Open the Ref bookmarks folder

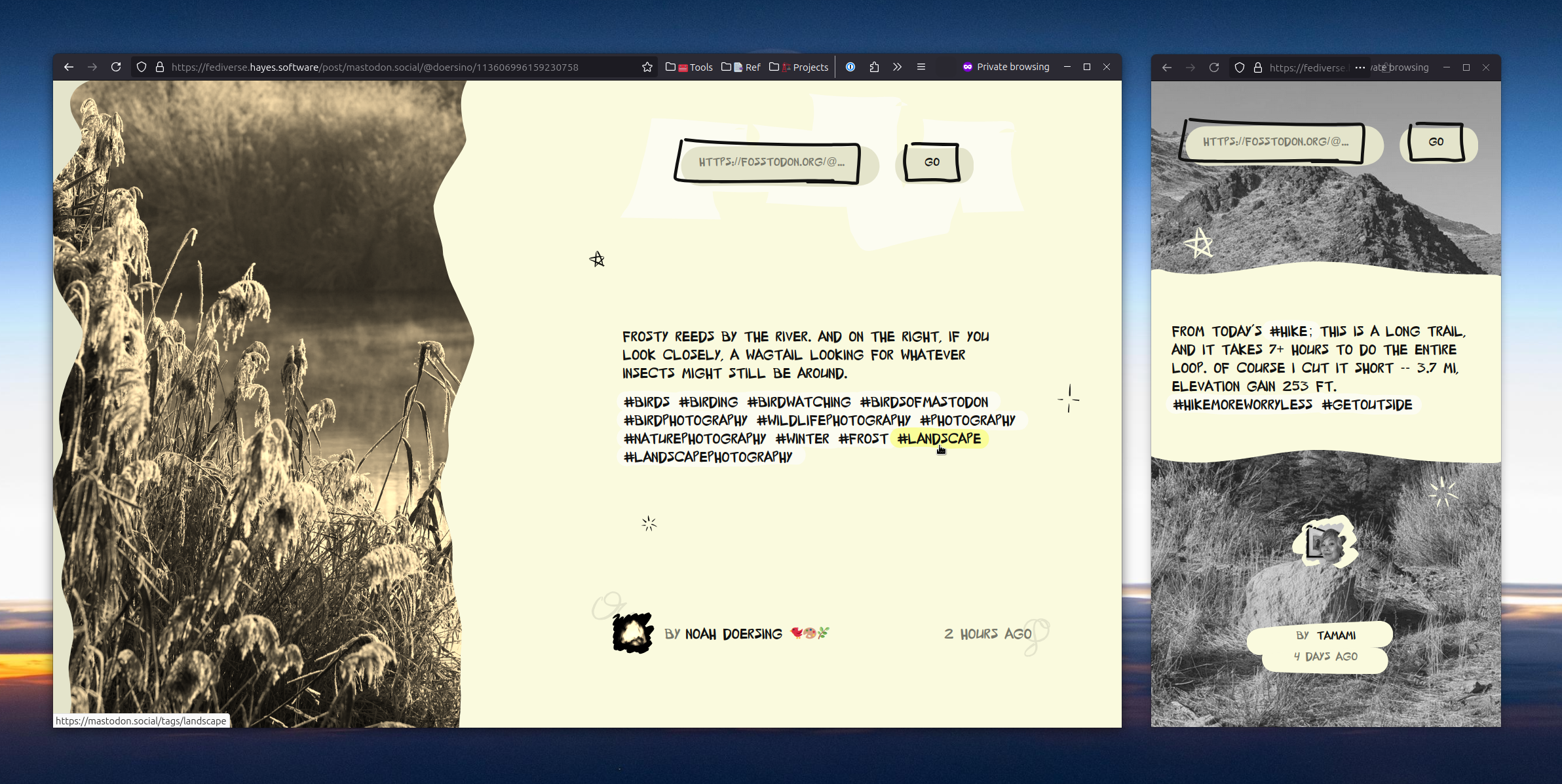[741, 67]
